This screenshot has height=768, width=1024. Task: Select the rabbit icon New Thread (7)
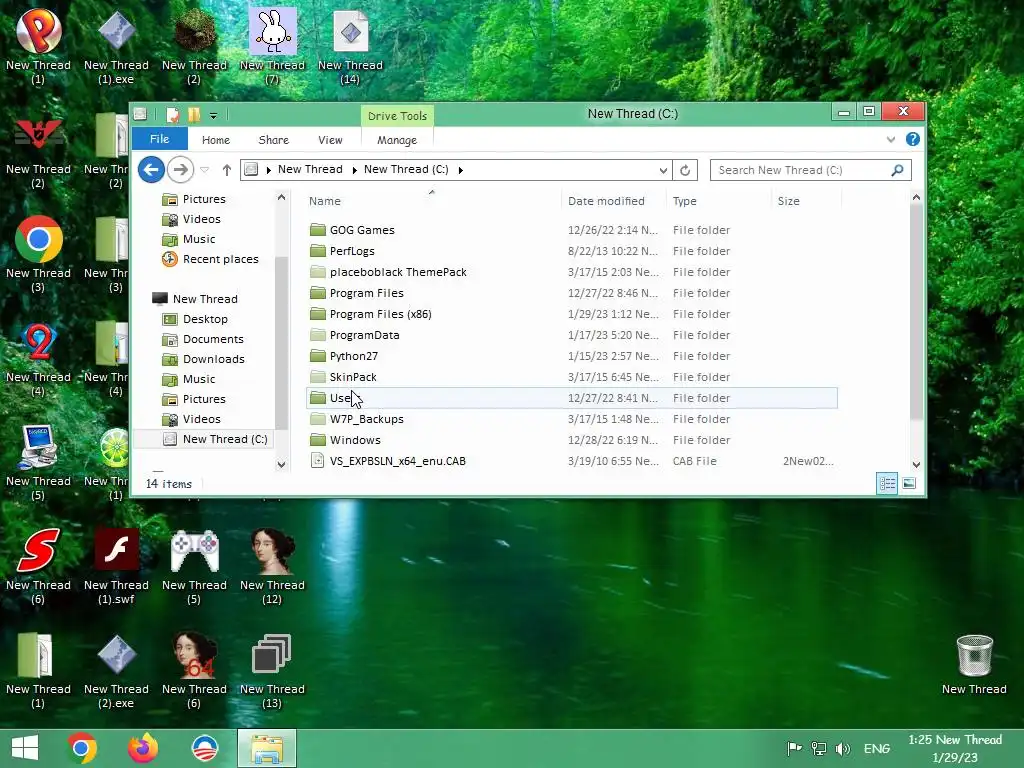pyautogui.click(x=272, y=46)
